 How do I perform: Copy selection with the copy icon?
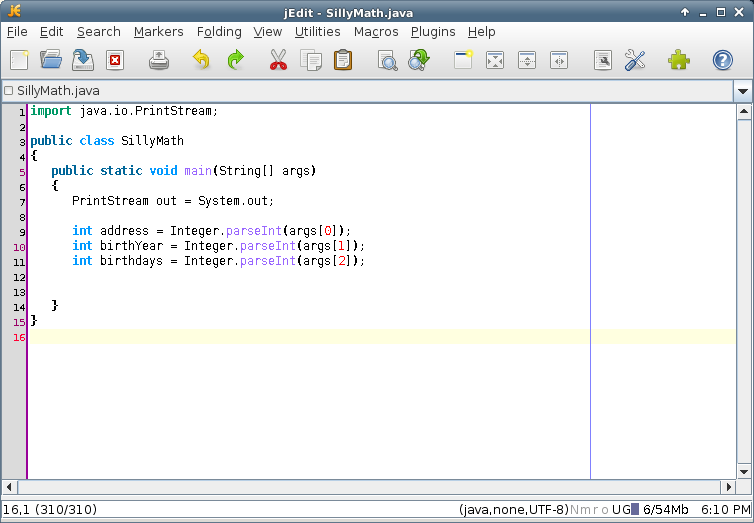[x=311, y=61]
